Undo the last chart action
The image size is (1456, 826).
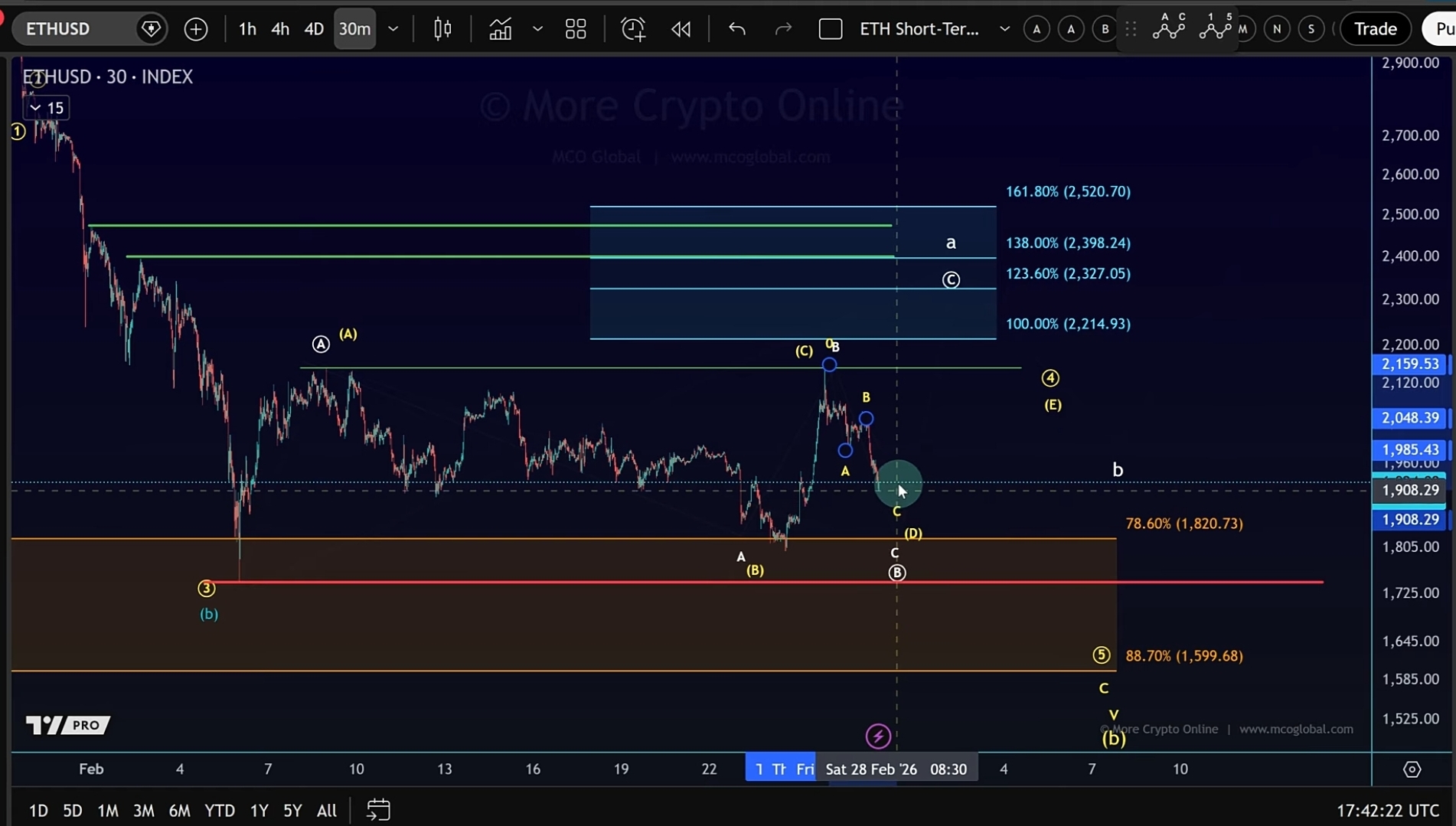click(736, 29)
